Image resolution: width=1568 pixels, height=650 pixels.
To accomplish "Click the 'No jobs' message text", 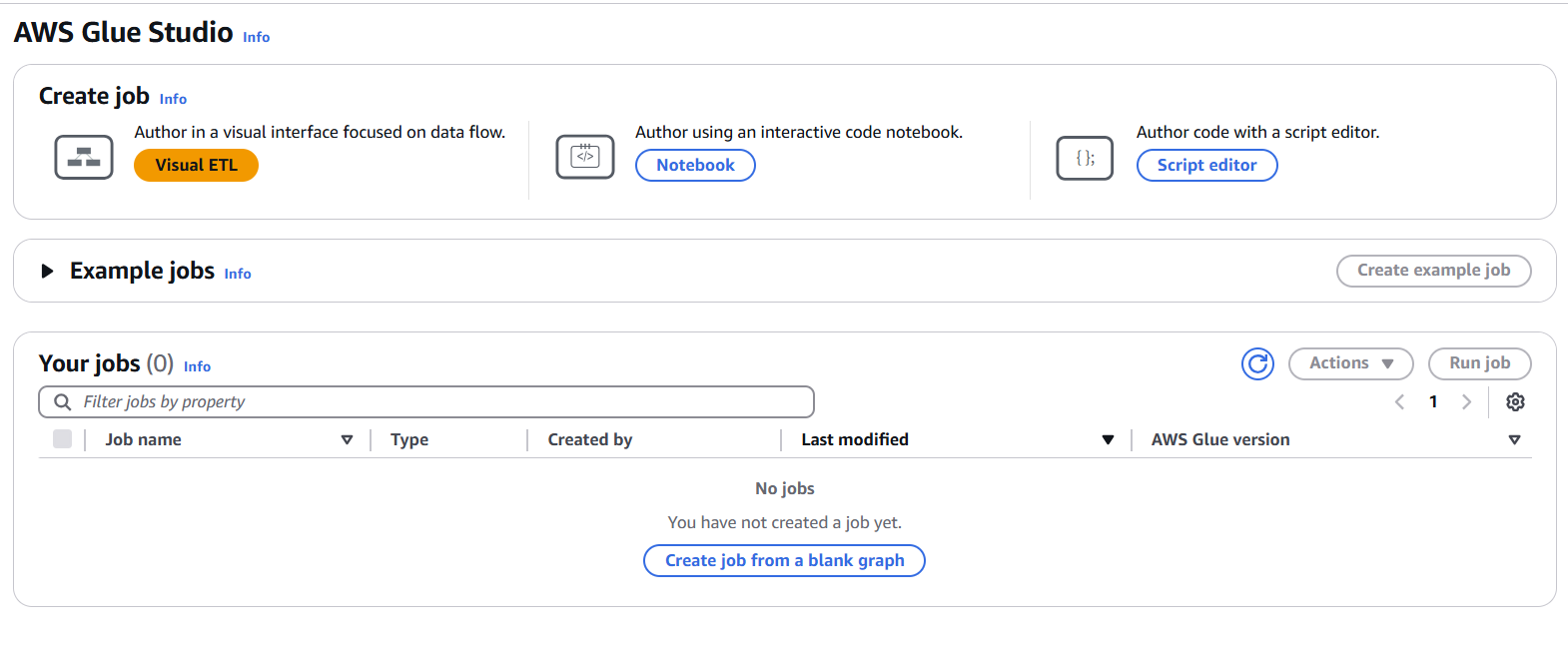I will [785, 488].
